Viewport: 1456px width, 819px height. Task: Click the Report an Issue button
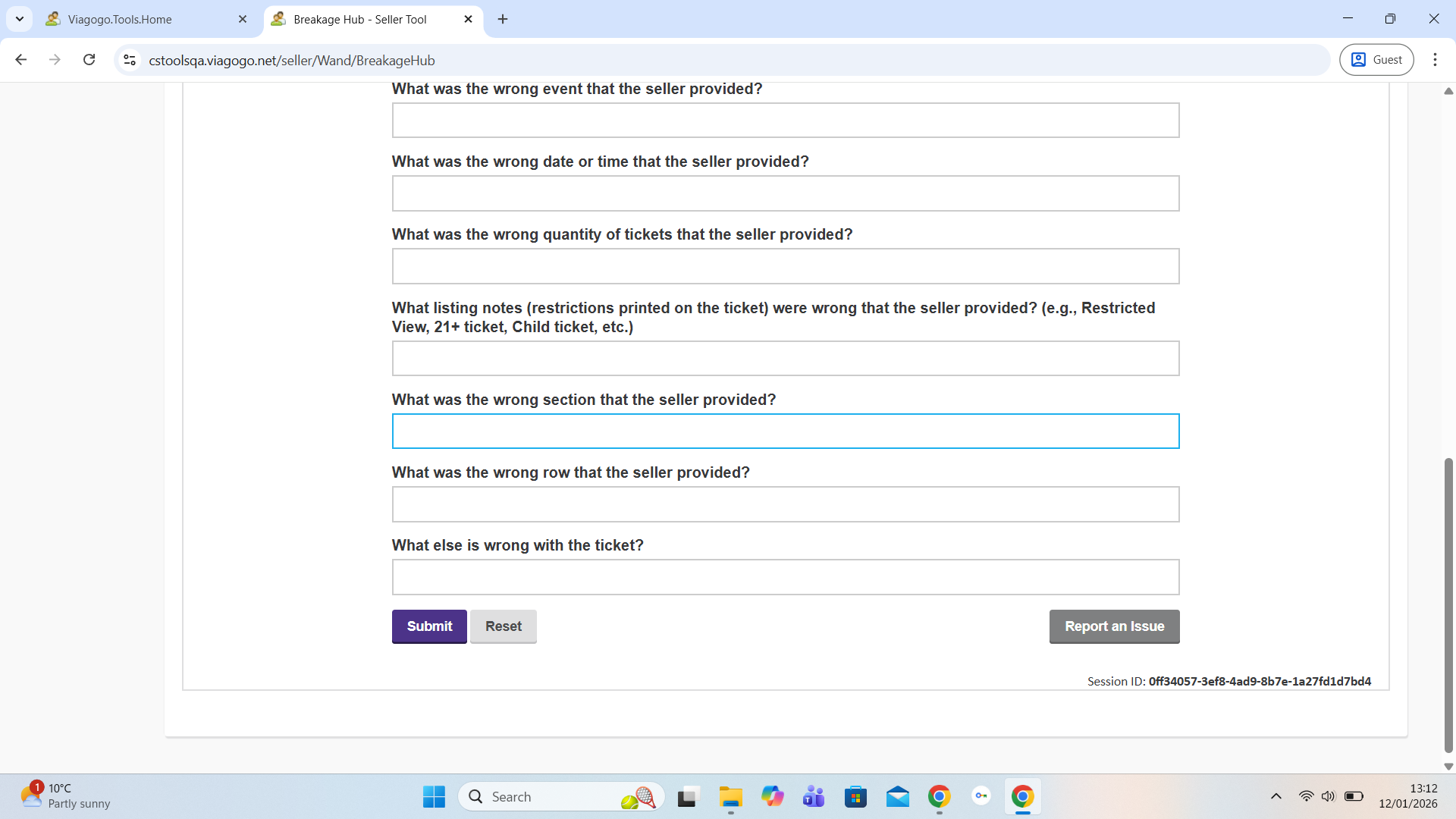click(1114, 626)
